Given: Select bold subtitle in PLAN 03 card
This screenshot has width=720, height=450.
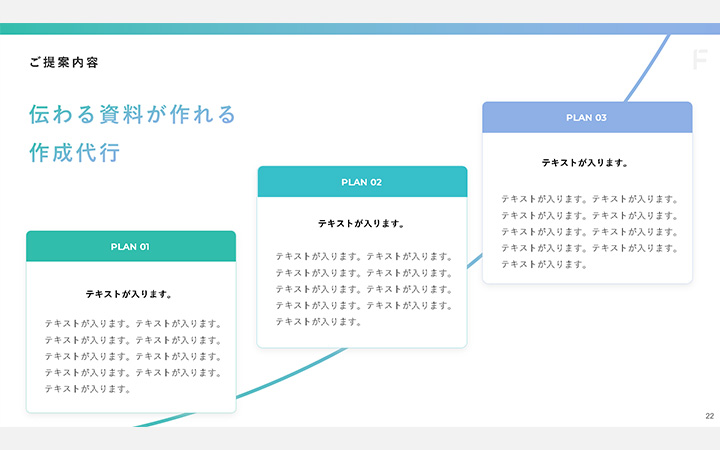Looking at the screenshot, I should coord(587,162).
